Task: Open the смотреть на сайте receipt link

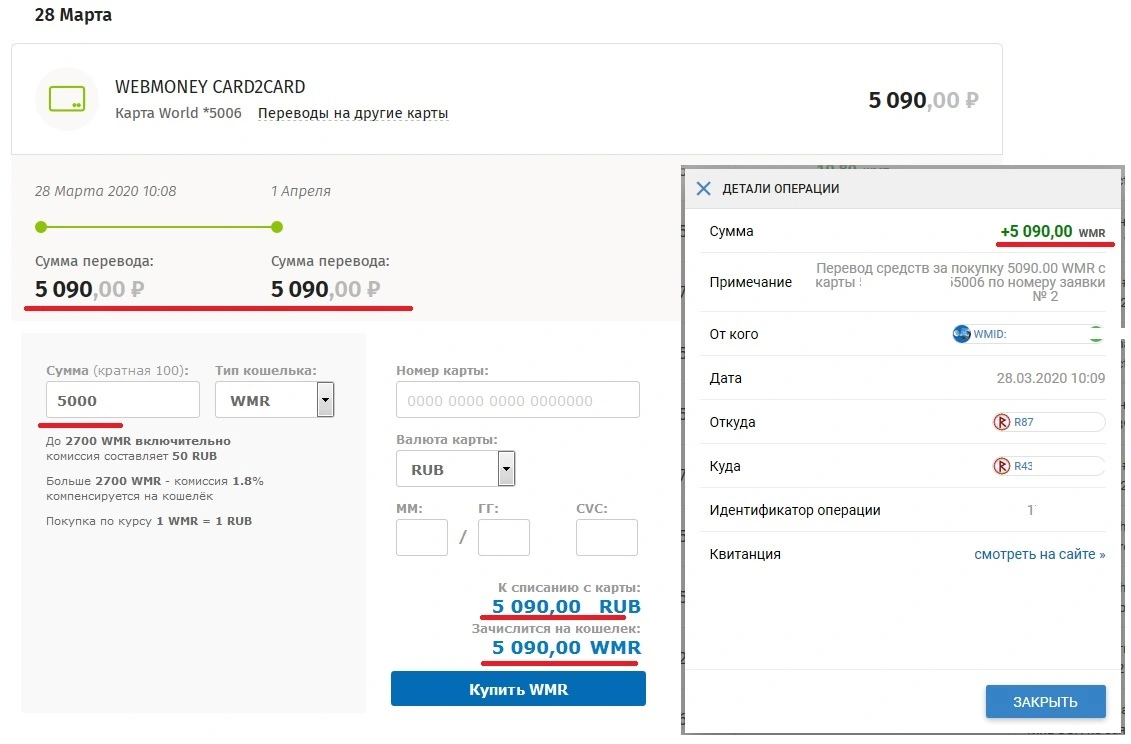Action: pyautogui.click(x=1039, y=554)
